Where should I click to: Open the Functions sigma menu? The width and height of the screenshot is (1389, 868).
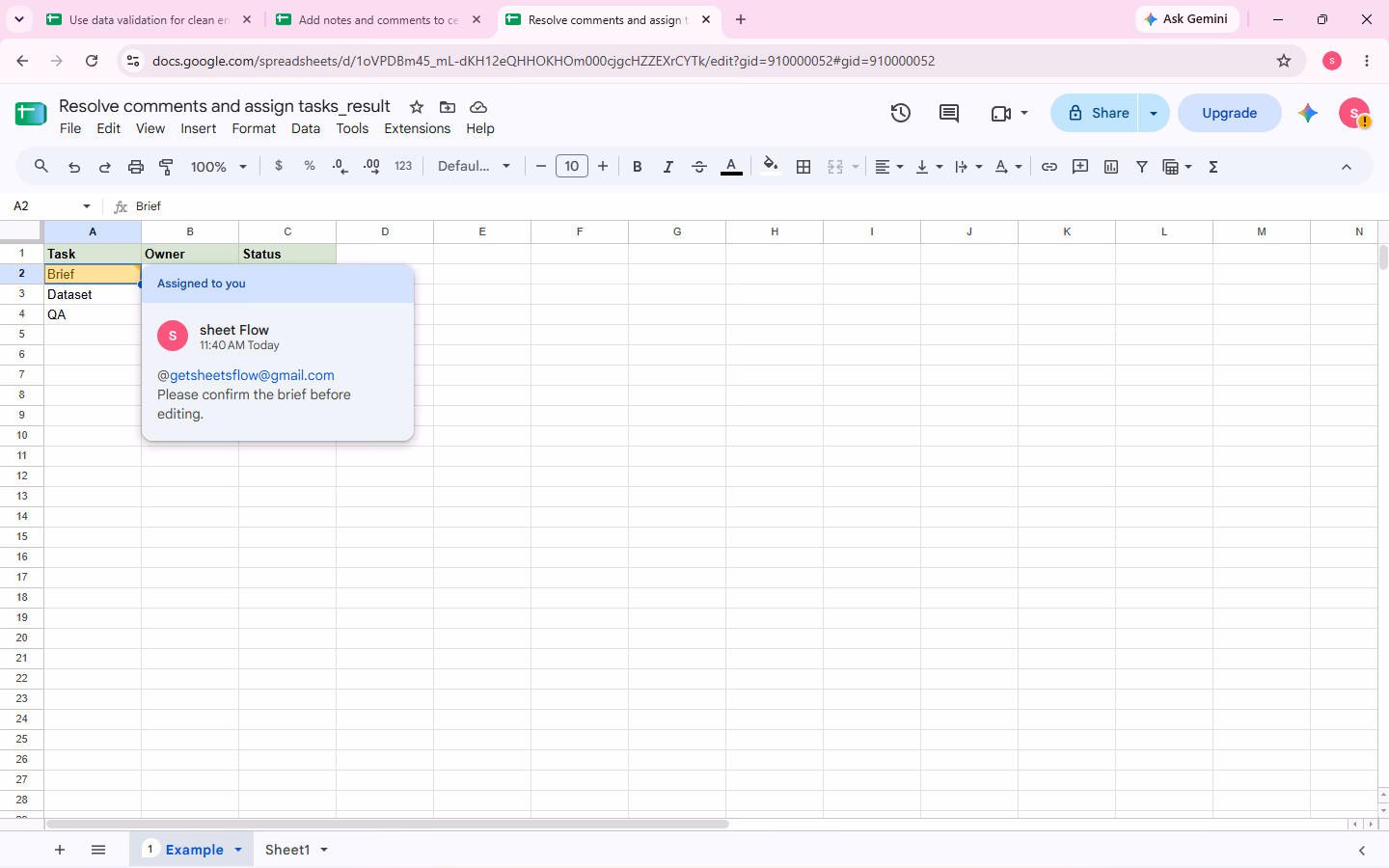pyautogui.click(x=1213, y=167)
